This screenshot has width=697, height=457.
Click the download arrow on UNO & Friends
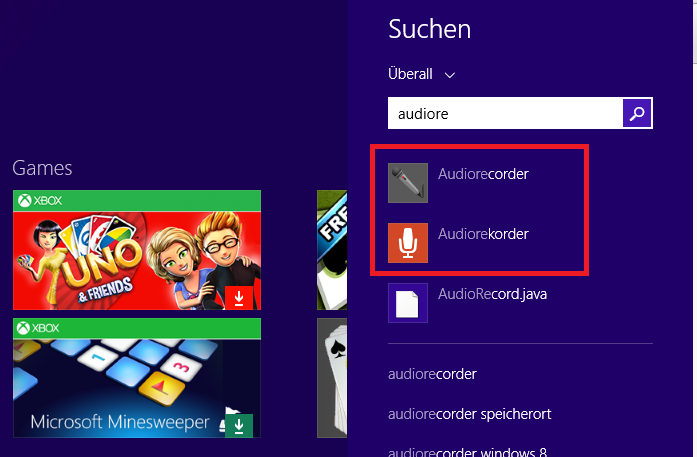239,297
